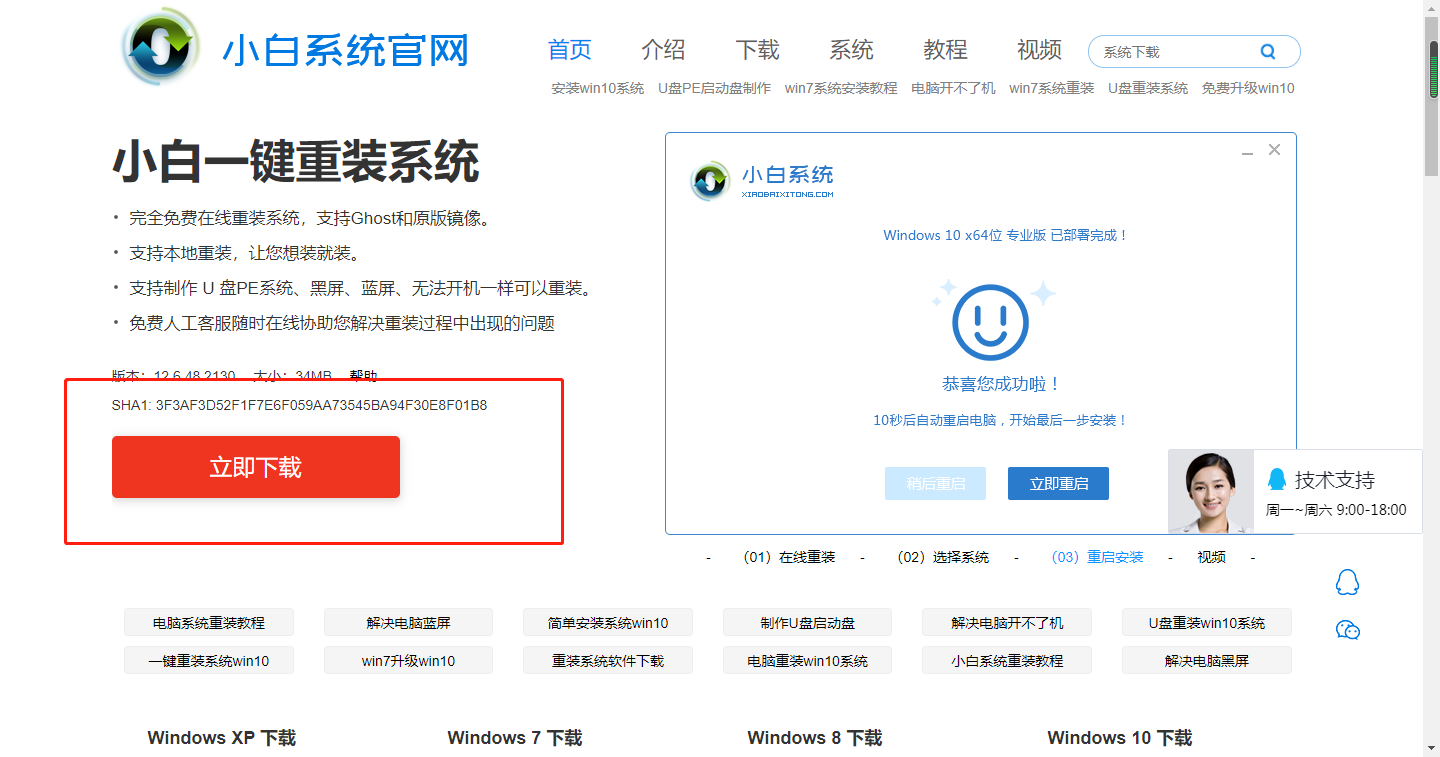Click the 技术支持 bell icon
This screenshot has height=757, width=1440.
(1279, 479)
